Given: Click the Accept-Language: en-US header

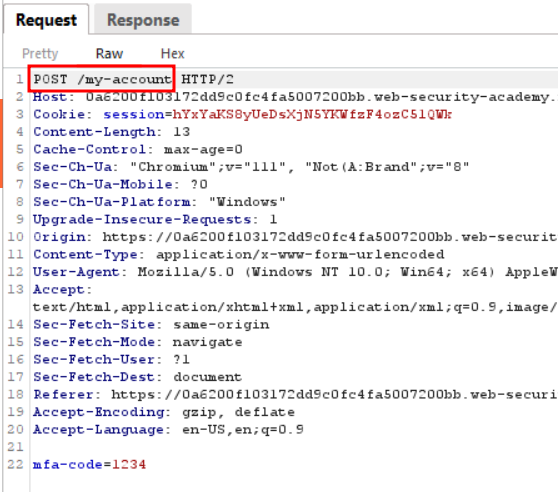Looking at the screenshot, I should [168, 429].
